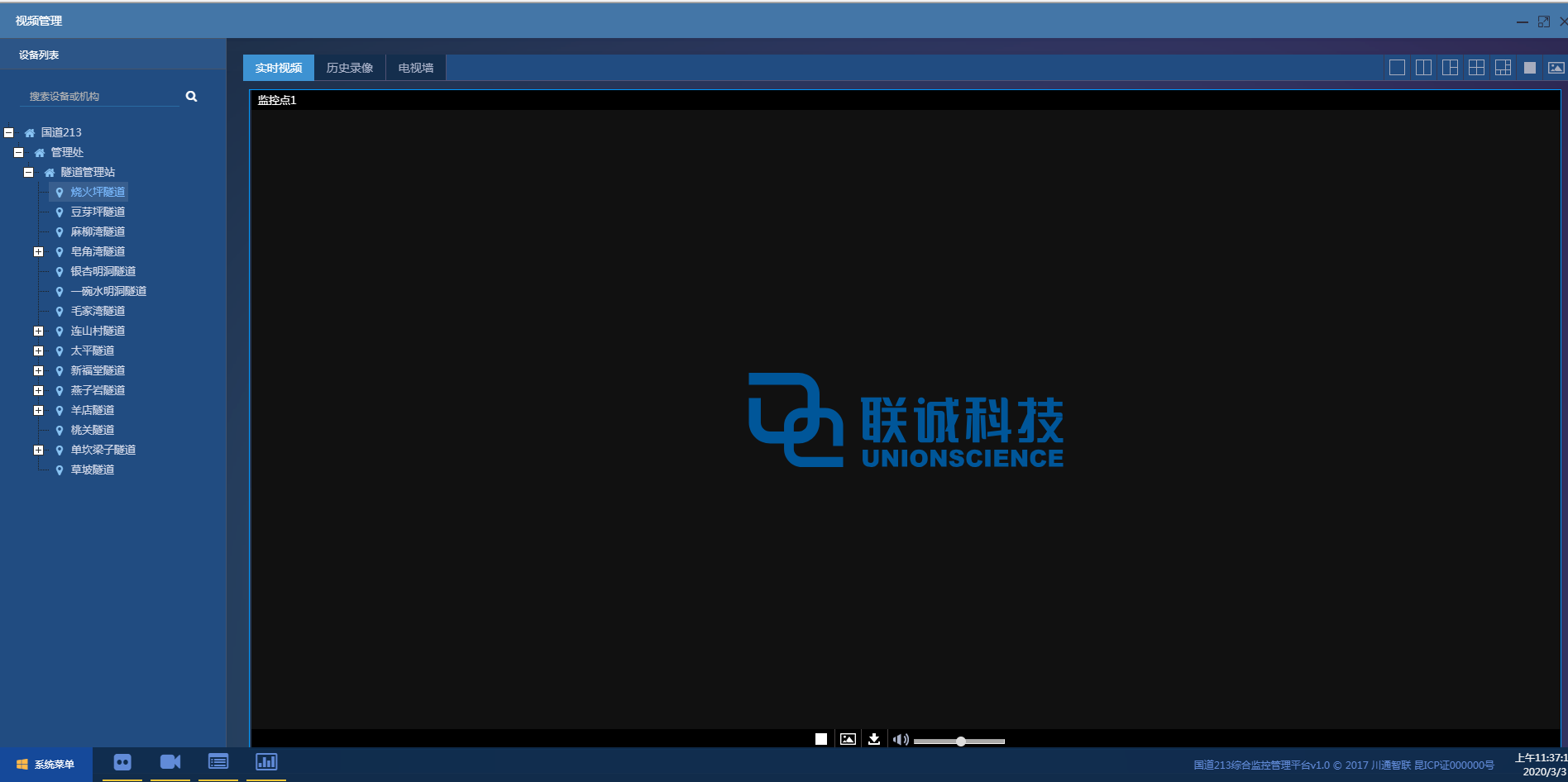The image size is (1568, 782).
Task: Expand the 单坎梁子隧道 node
Action: point(38,450)
